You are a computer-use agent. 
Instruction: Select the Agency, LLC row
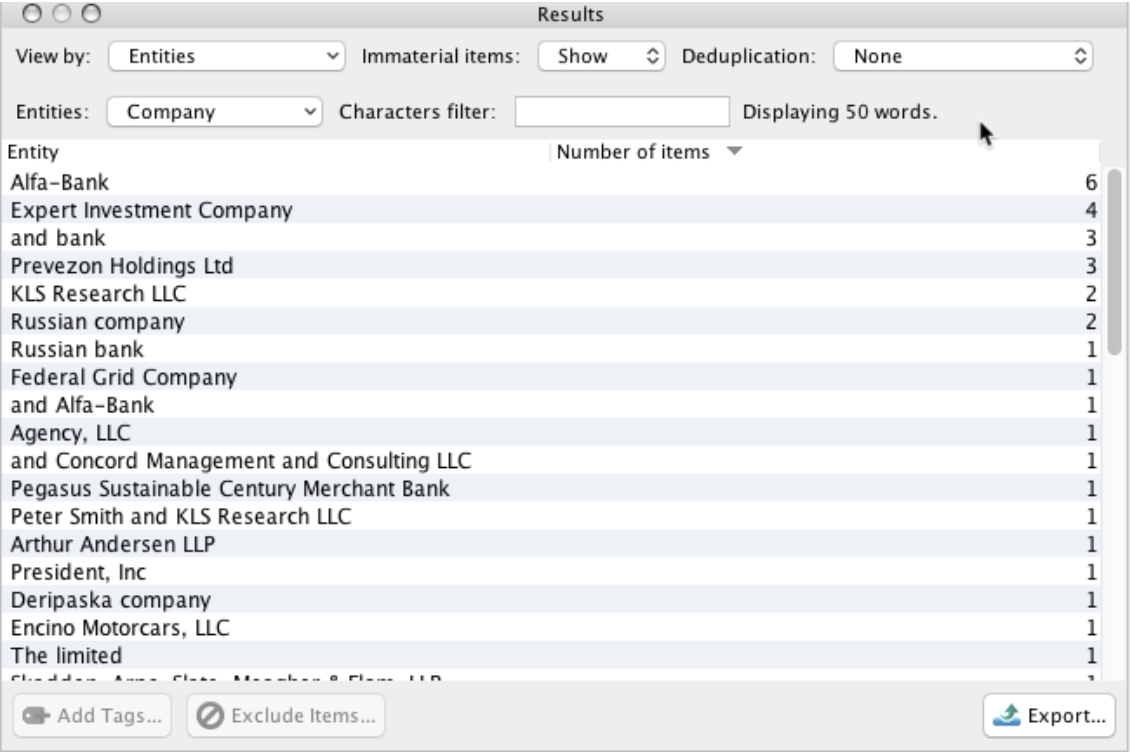click(552, 433)
